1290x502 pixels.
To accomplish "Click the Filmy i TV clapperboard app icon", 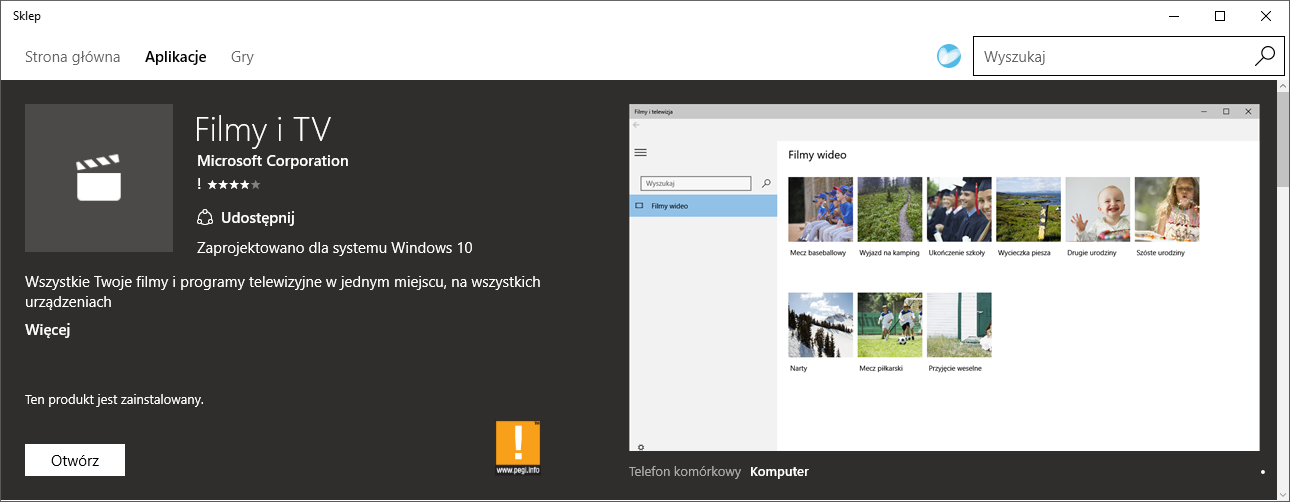I will click(x=99, y=178).
